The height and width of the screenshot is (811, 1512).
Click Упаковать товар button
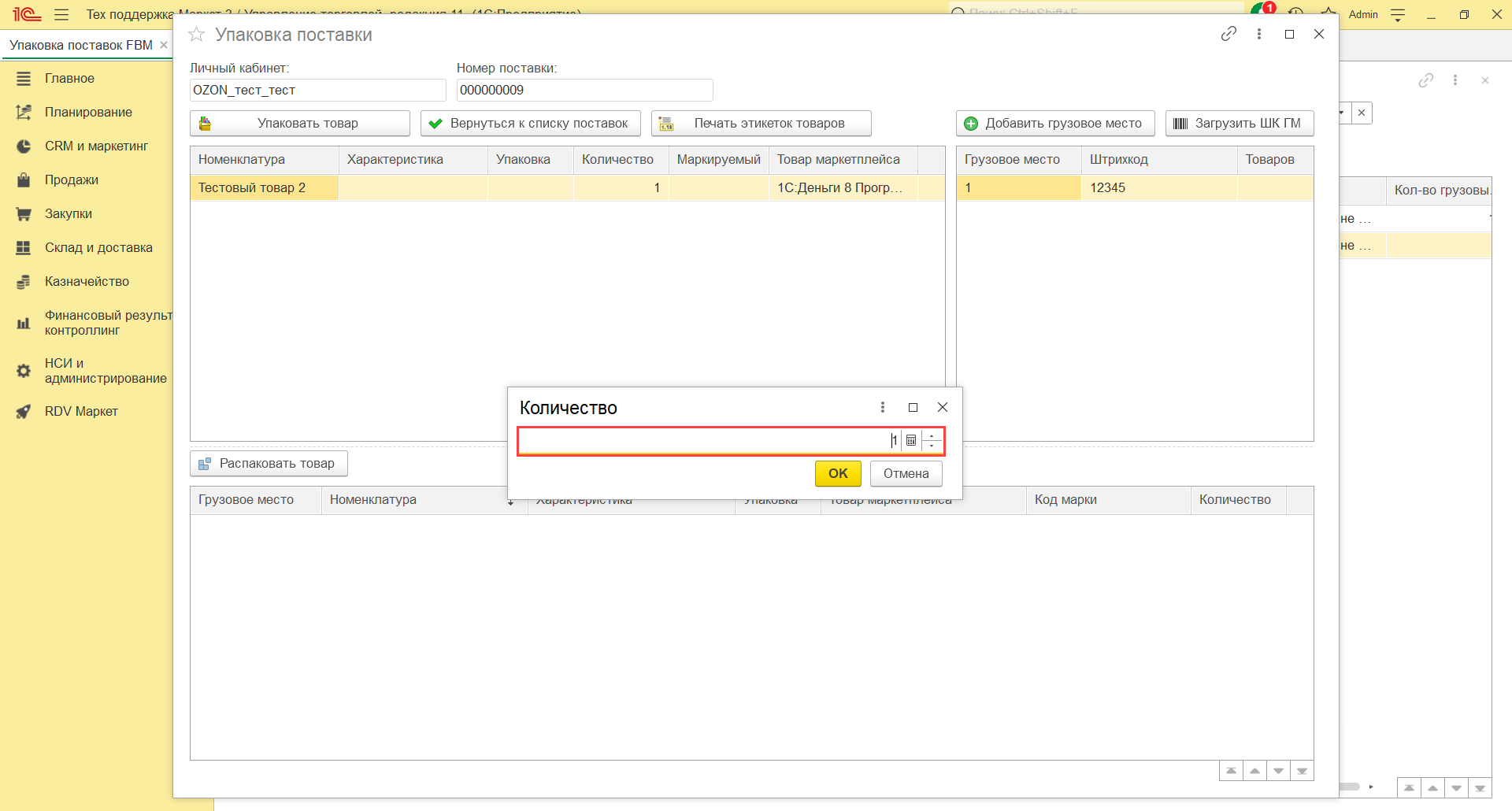tap(300, 124)
